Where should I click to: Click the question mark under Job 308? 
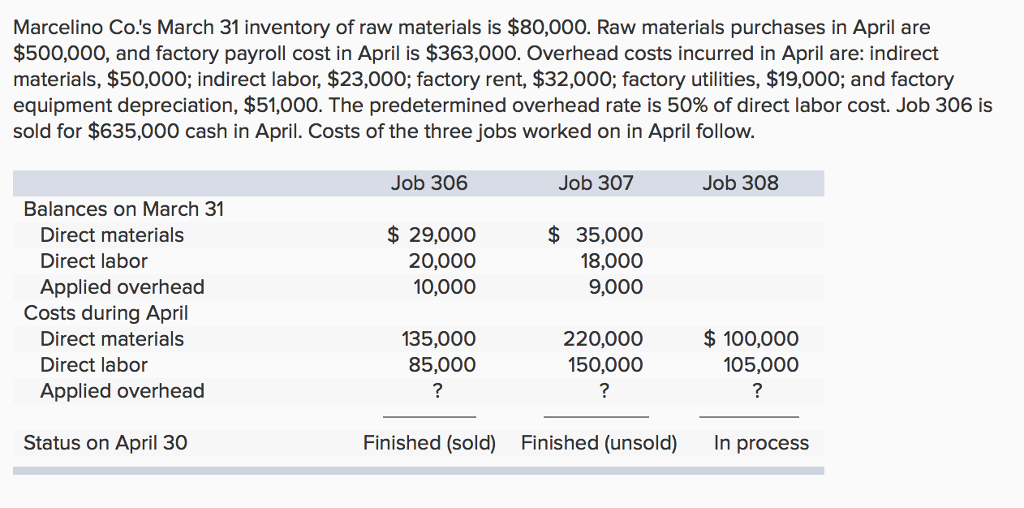(x=756, y=391)
